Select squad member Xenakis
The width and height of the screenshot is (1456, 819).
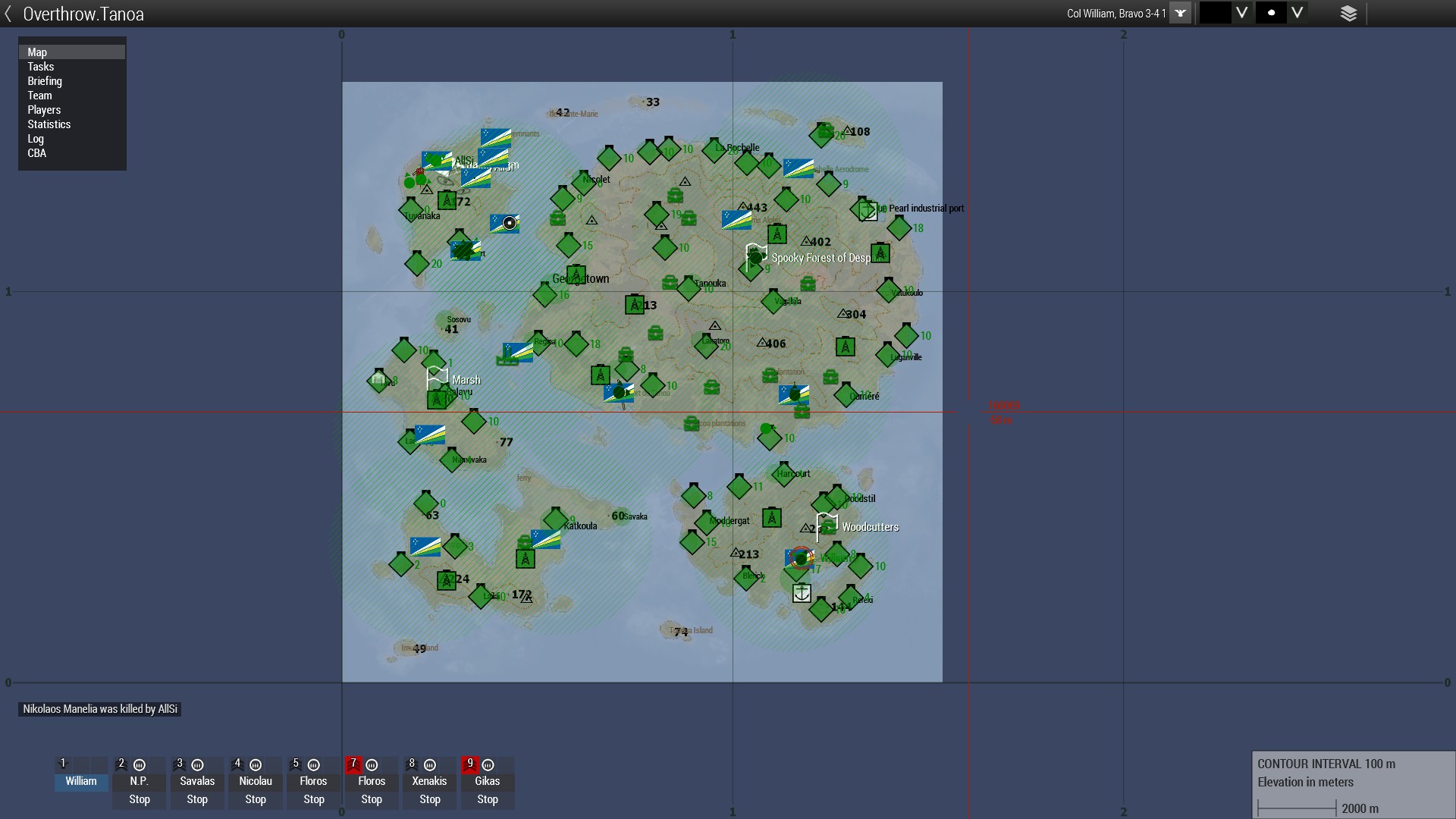(x=429, y=781)
